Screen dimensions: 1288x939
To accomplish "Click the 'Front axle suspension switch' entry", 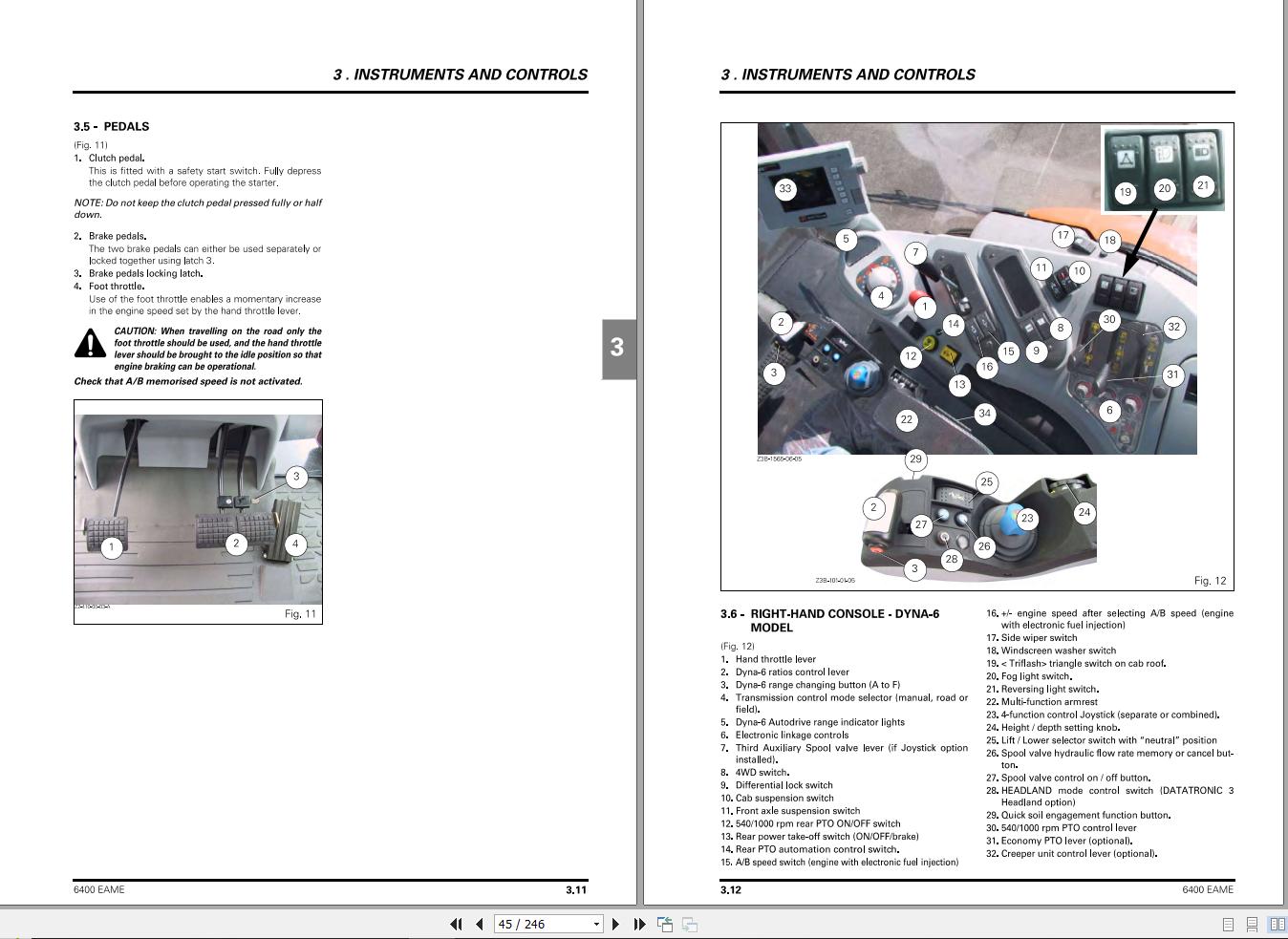I will [798, 811].
